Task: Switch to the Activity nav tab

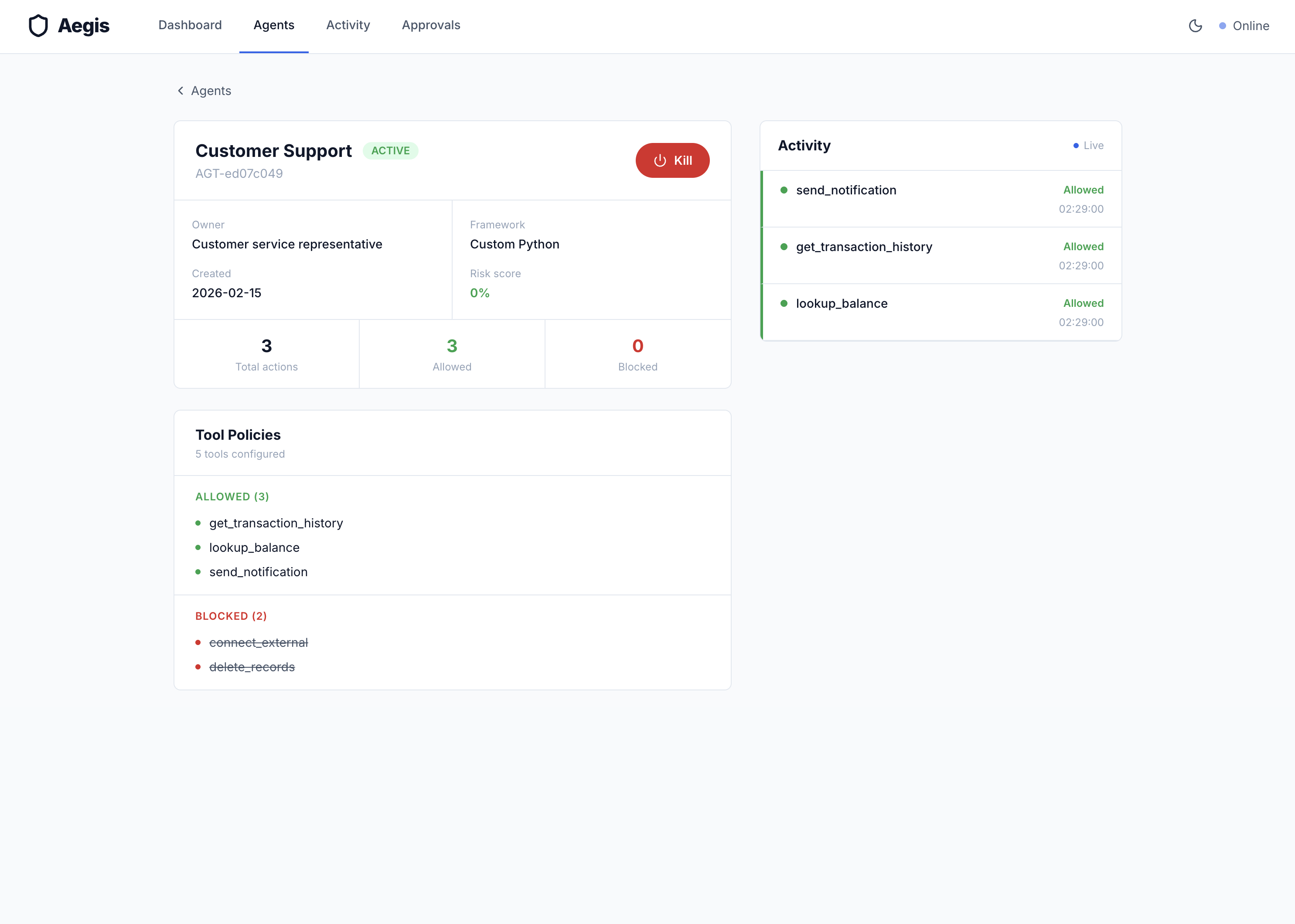Action: coord(348,25)
